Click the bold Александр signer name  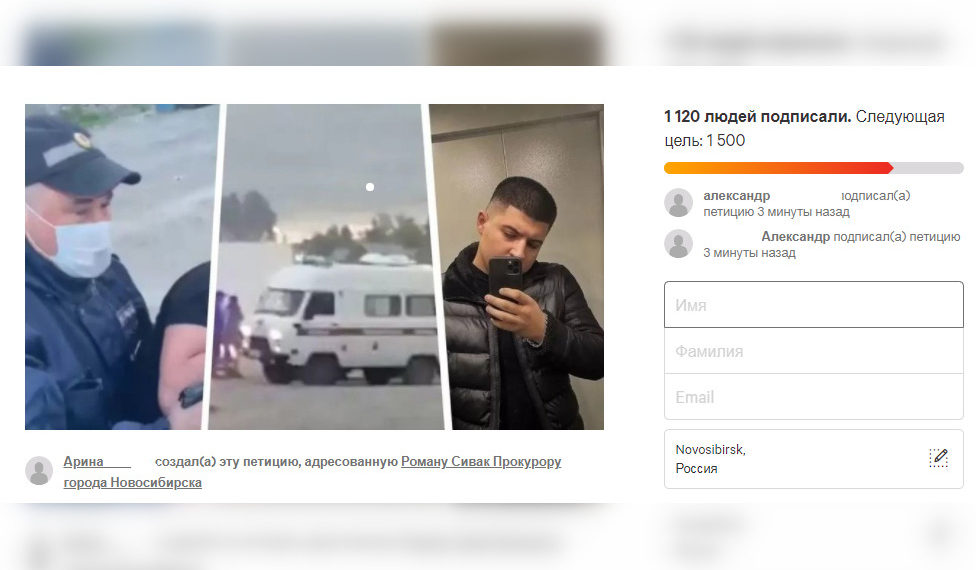tap(795, 236)
